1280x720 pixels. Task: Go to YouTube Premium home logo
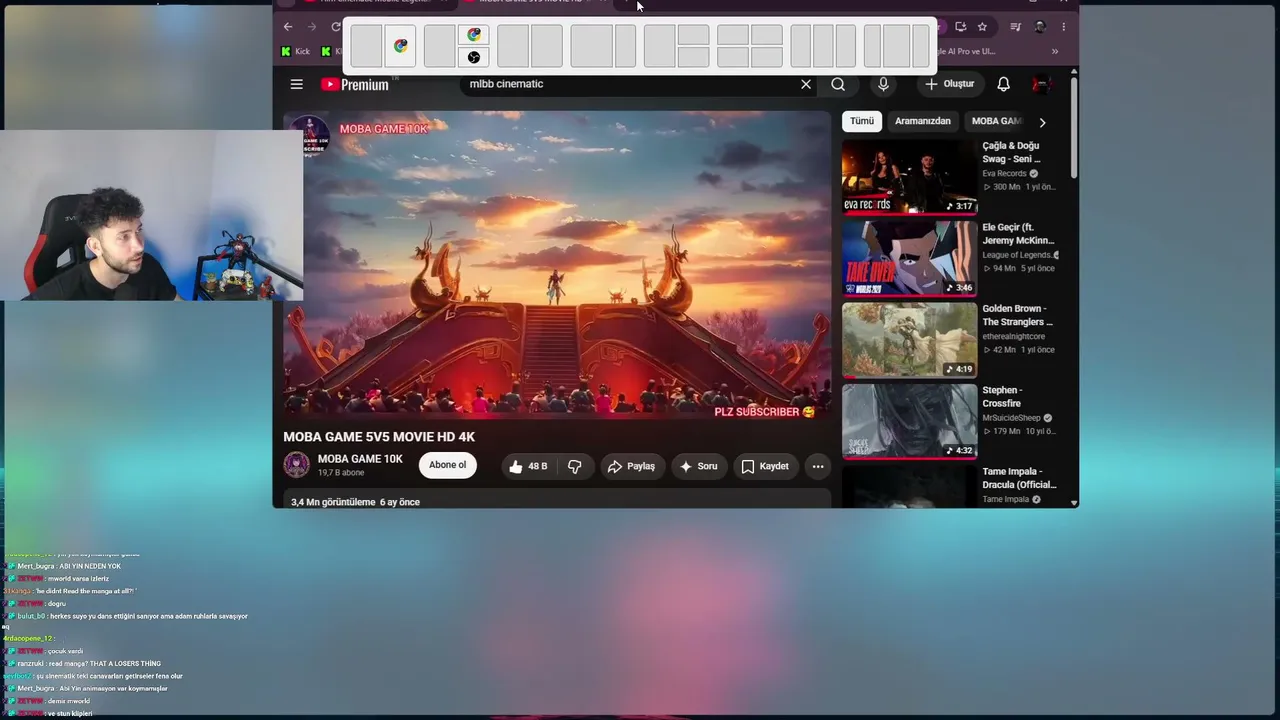(355, 84)
